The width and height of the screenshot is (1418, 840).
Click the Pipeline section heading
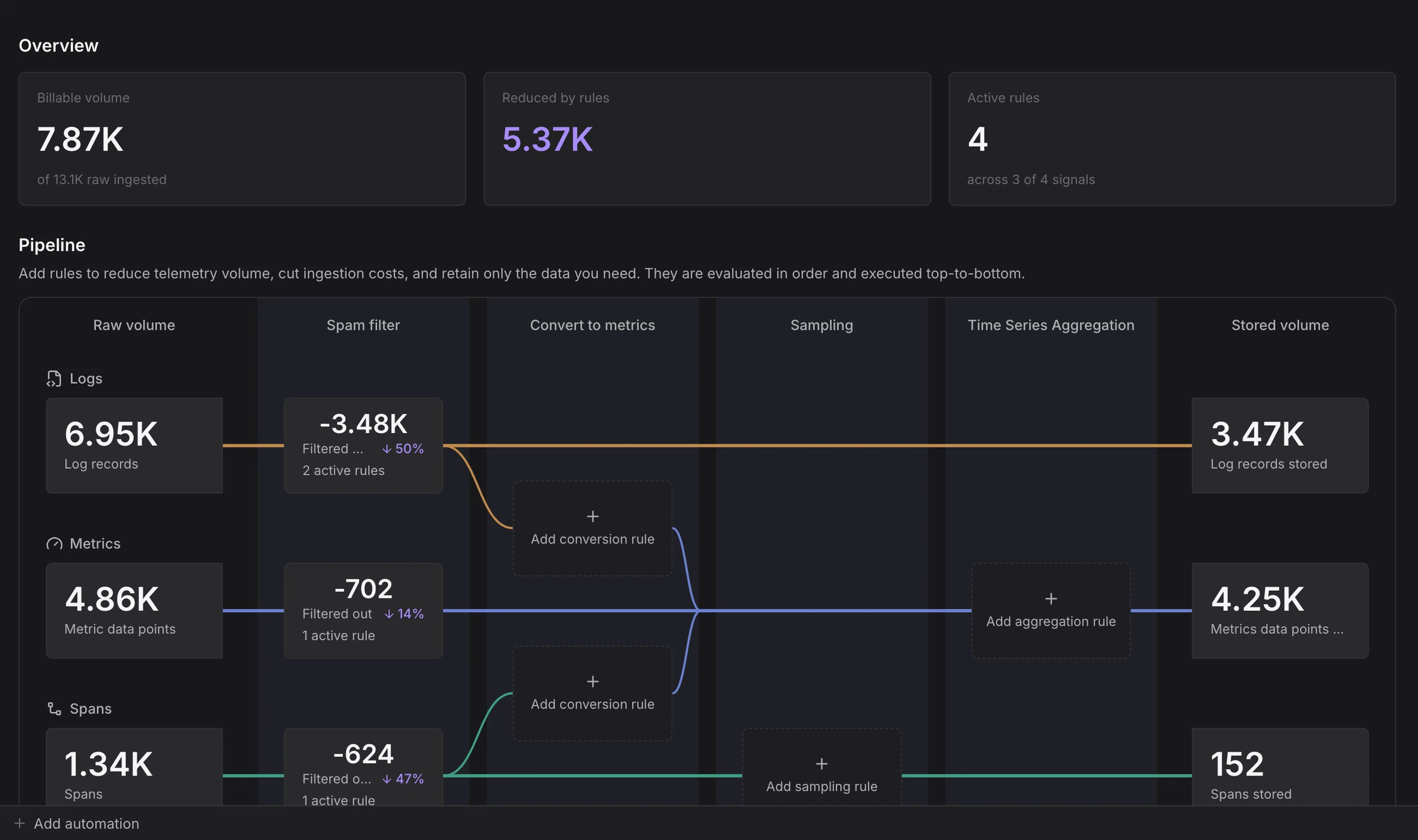tap(52, 245)
